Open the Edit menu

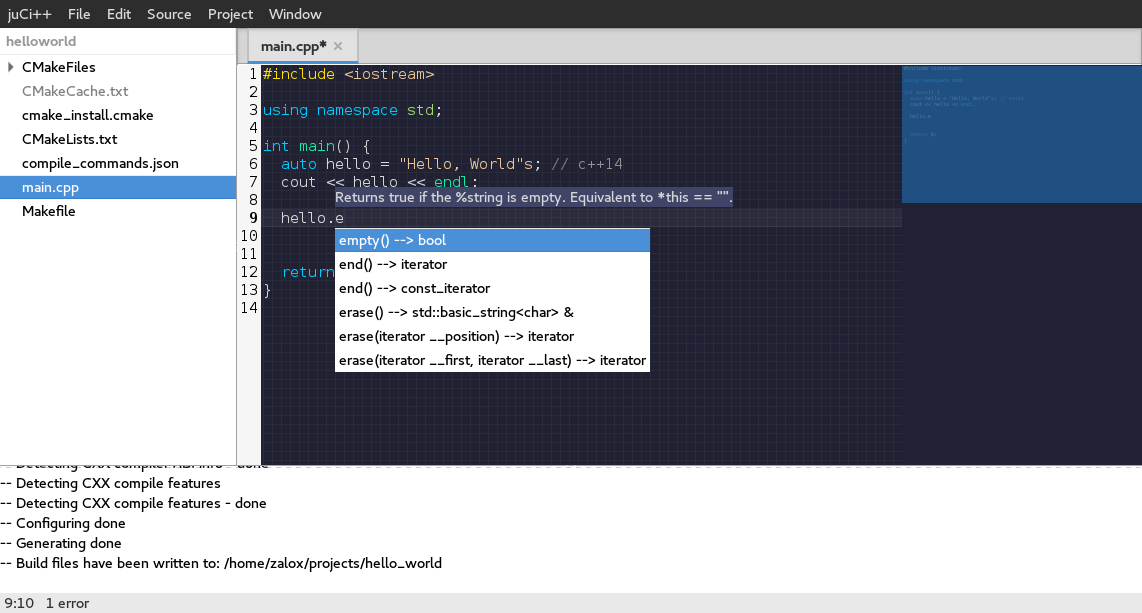point(119,14)
